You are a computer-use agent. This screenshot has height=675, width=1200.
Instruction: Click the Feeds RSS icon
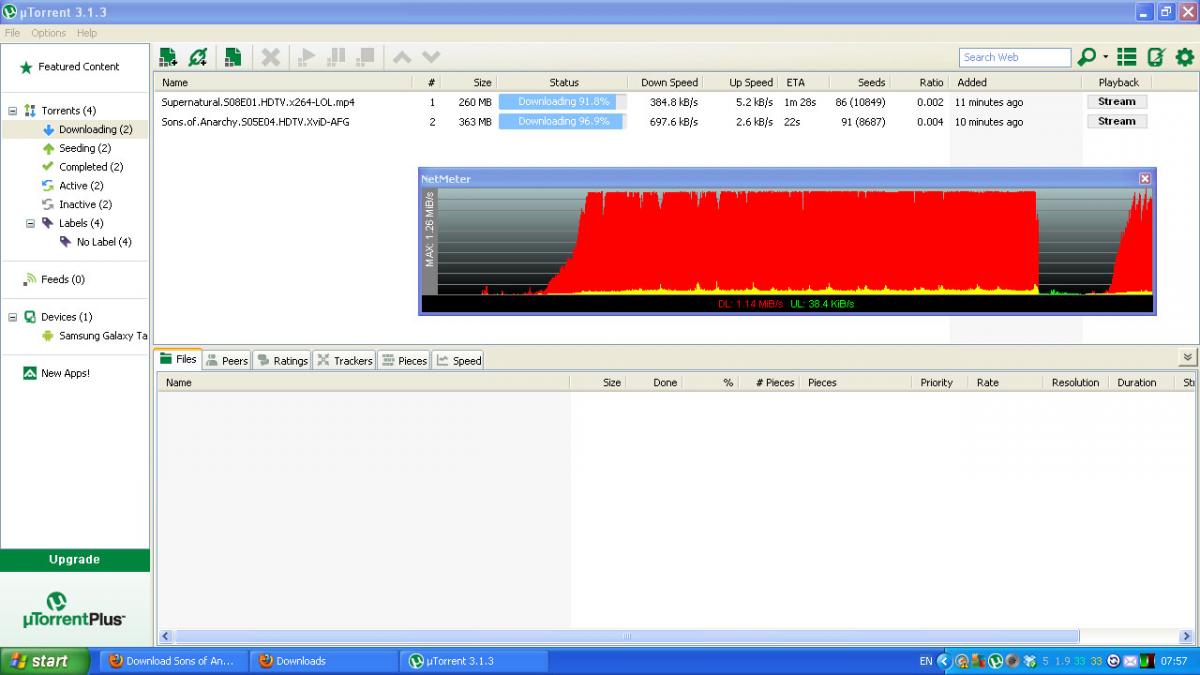[x=31, y=280]
